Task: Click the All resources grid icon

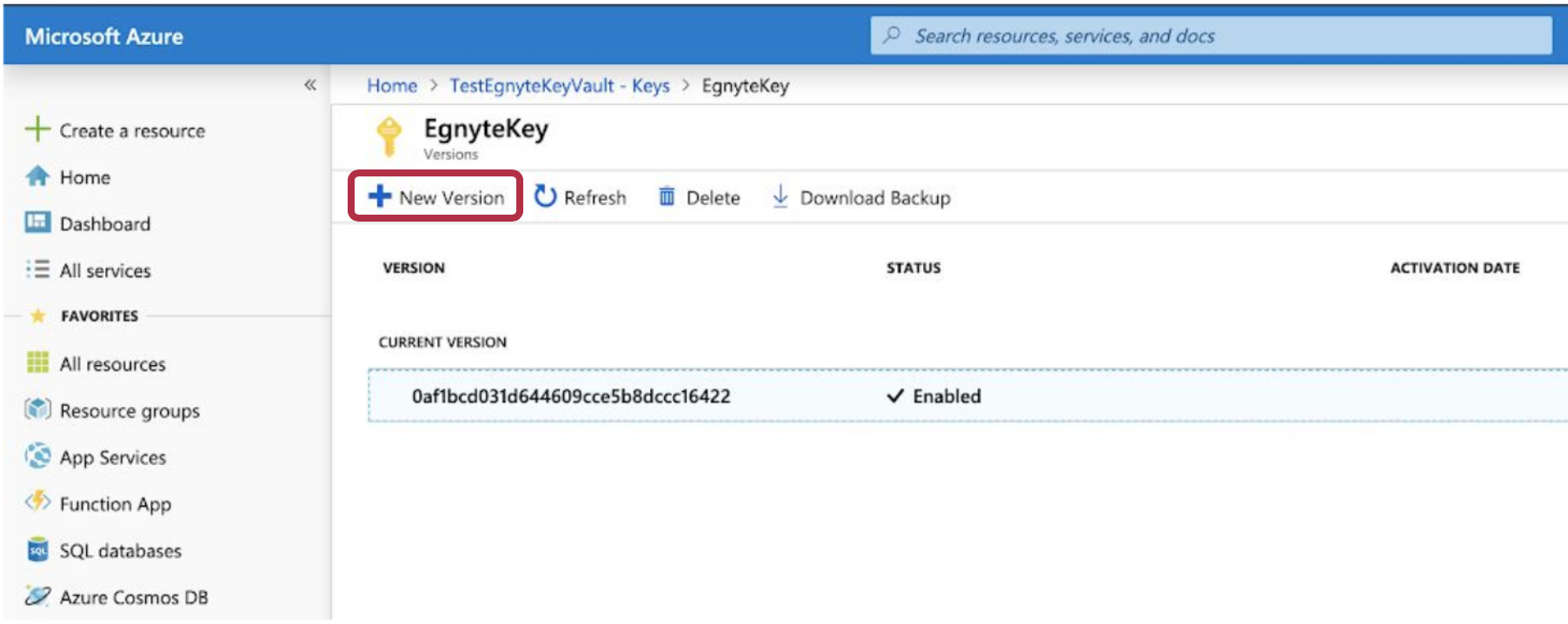Action: point(37,362)
